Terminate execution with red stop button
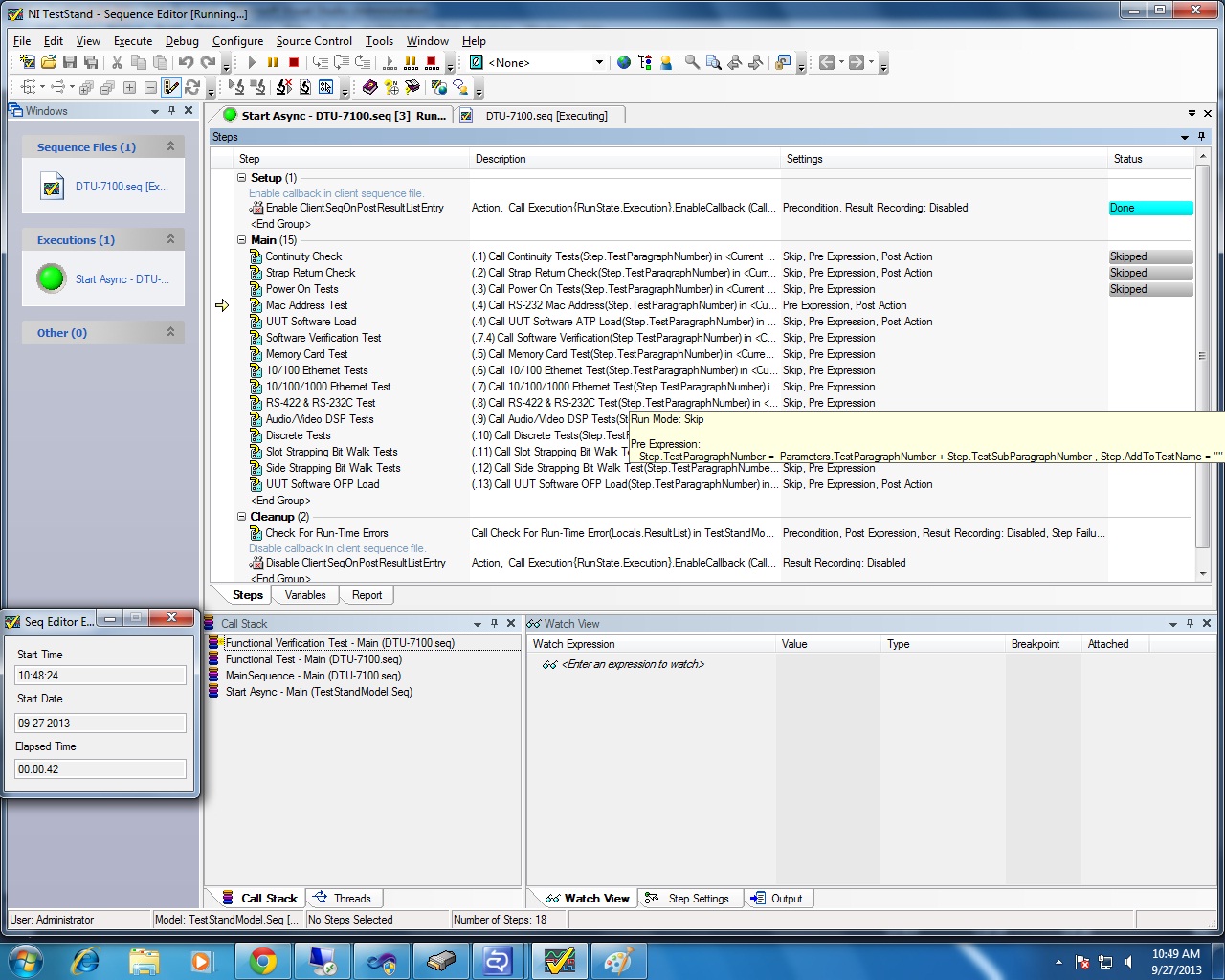 click(x=294, y=62)
